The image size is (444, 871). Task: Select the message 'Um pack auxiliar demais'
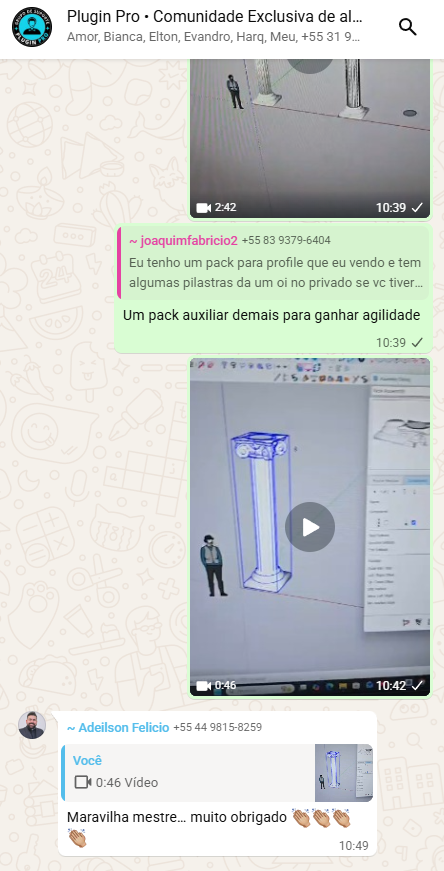[271, 316]
